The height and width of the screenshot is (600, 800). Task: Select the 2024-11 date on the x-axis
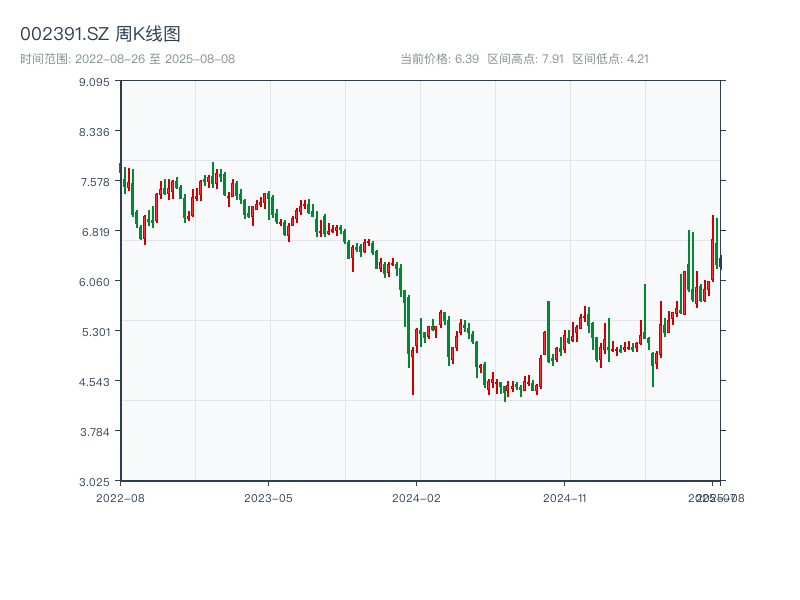point(565,497)
